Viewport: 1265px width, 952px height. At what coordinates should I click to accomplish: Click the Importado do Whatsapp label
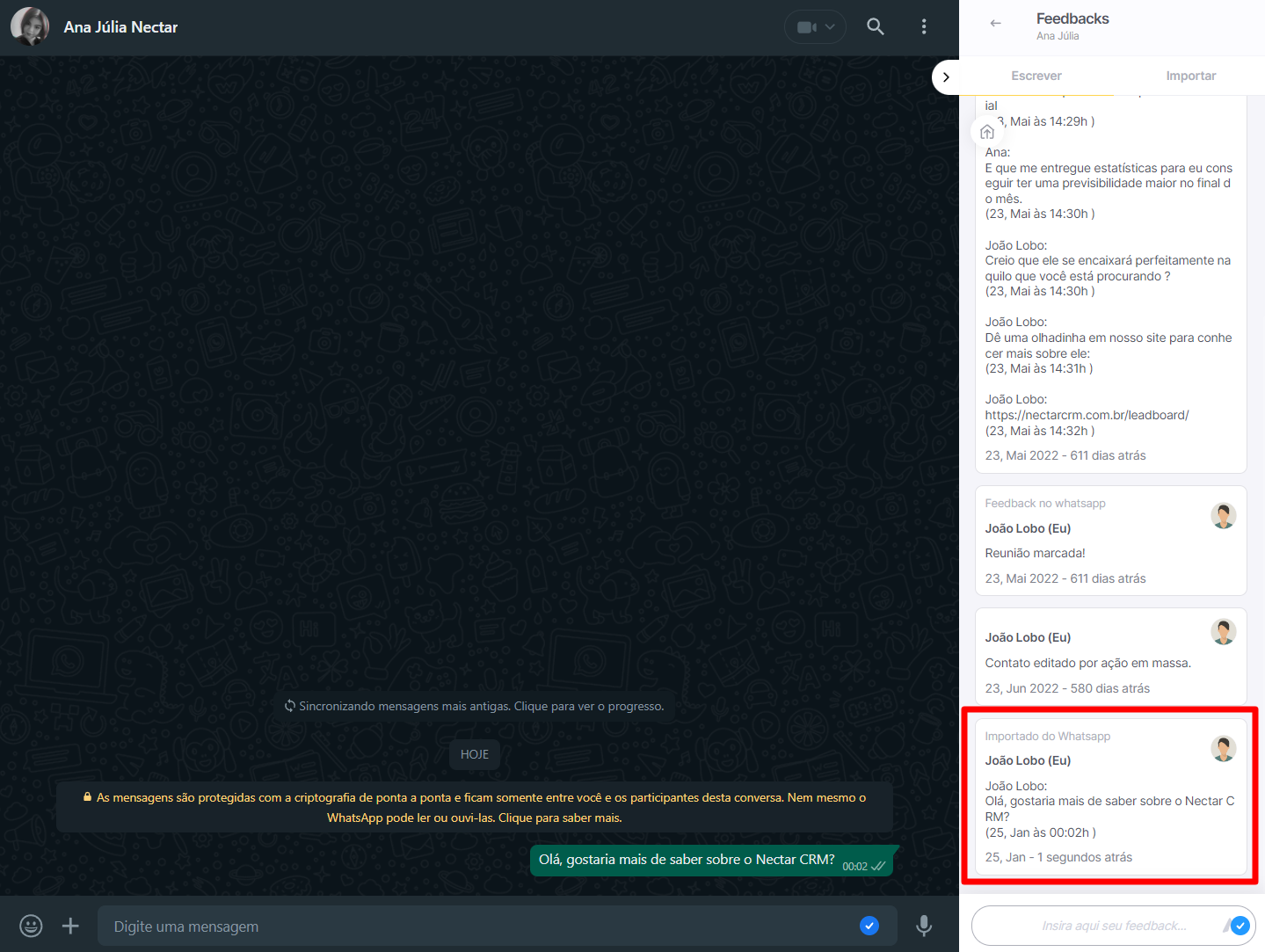[1047, 736]
